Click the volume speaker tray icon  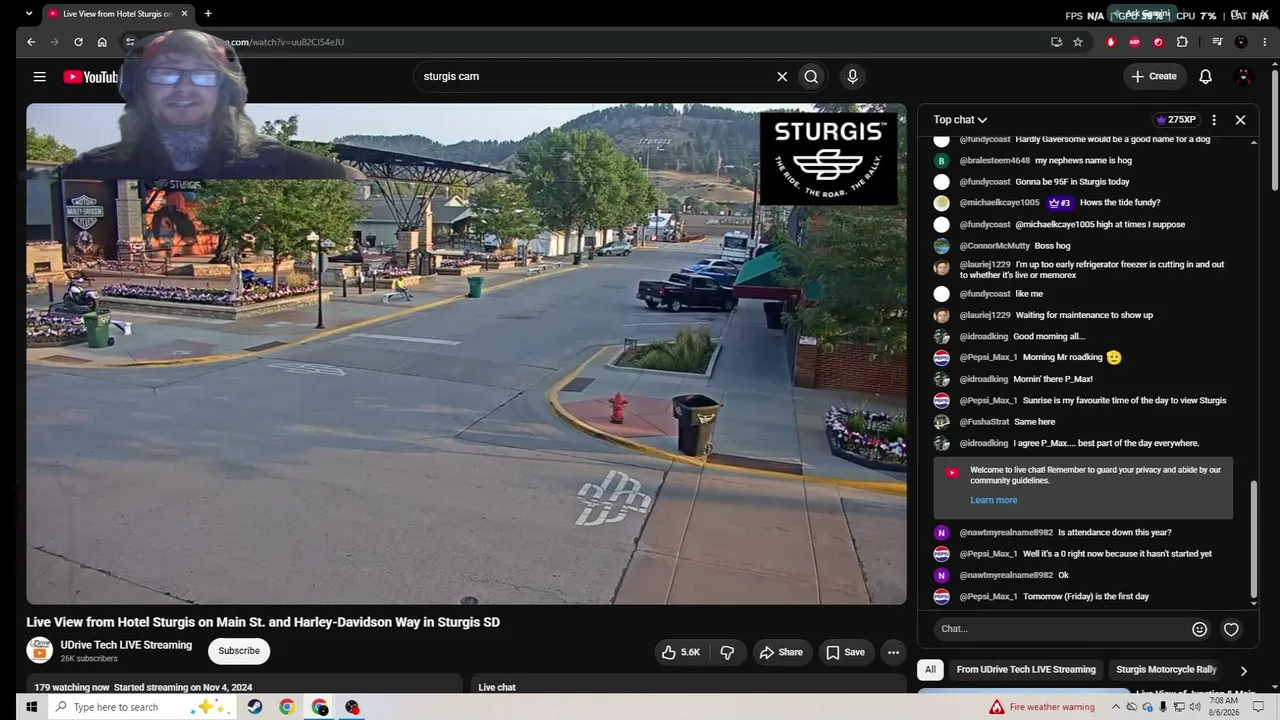click(1193, 707)
